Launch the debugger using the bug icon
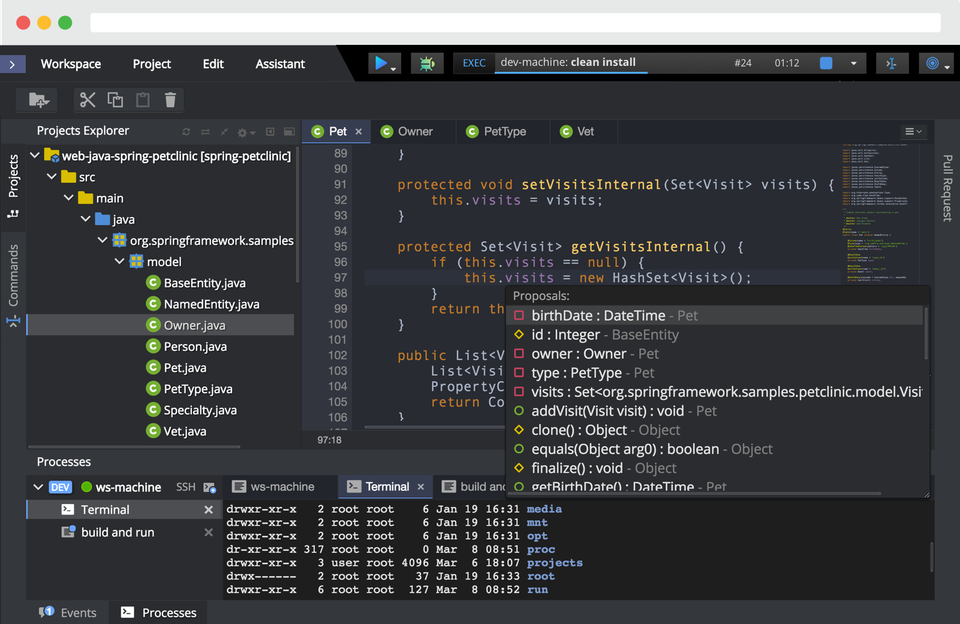This screenshot has width=960, height=624. coord(428,63)
